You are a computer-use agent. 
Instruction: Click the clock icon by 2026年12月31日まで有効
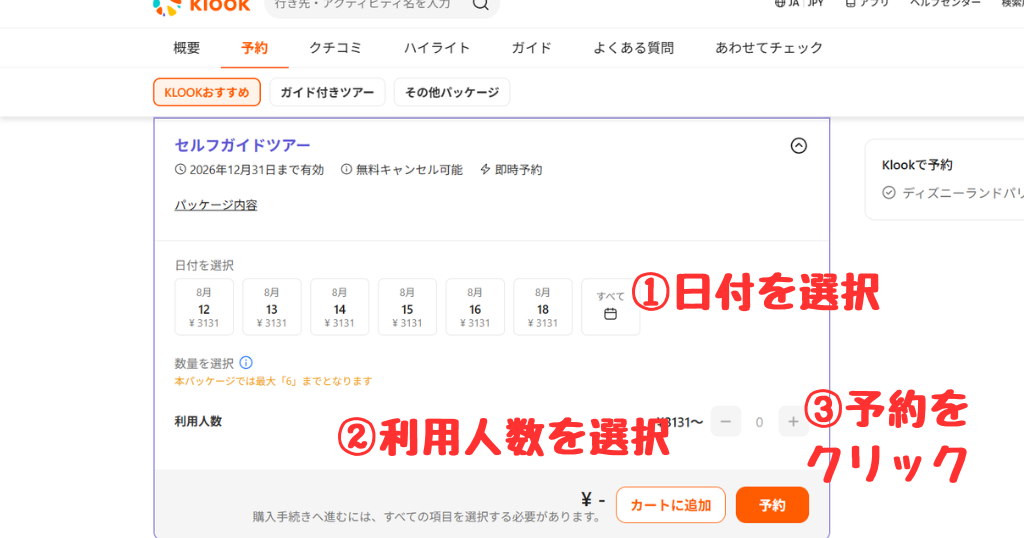tap(180, 169)
